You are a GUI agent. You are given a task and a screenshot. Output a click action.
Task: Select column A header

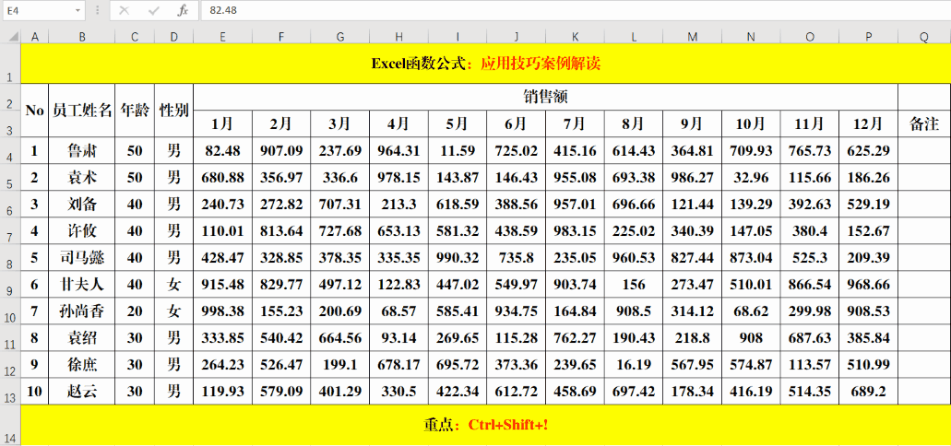pos(35,37)
